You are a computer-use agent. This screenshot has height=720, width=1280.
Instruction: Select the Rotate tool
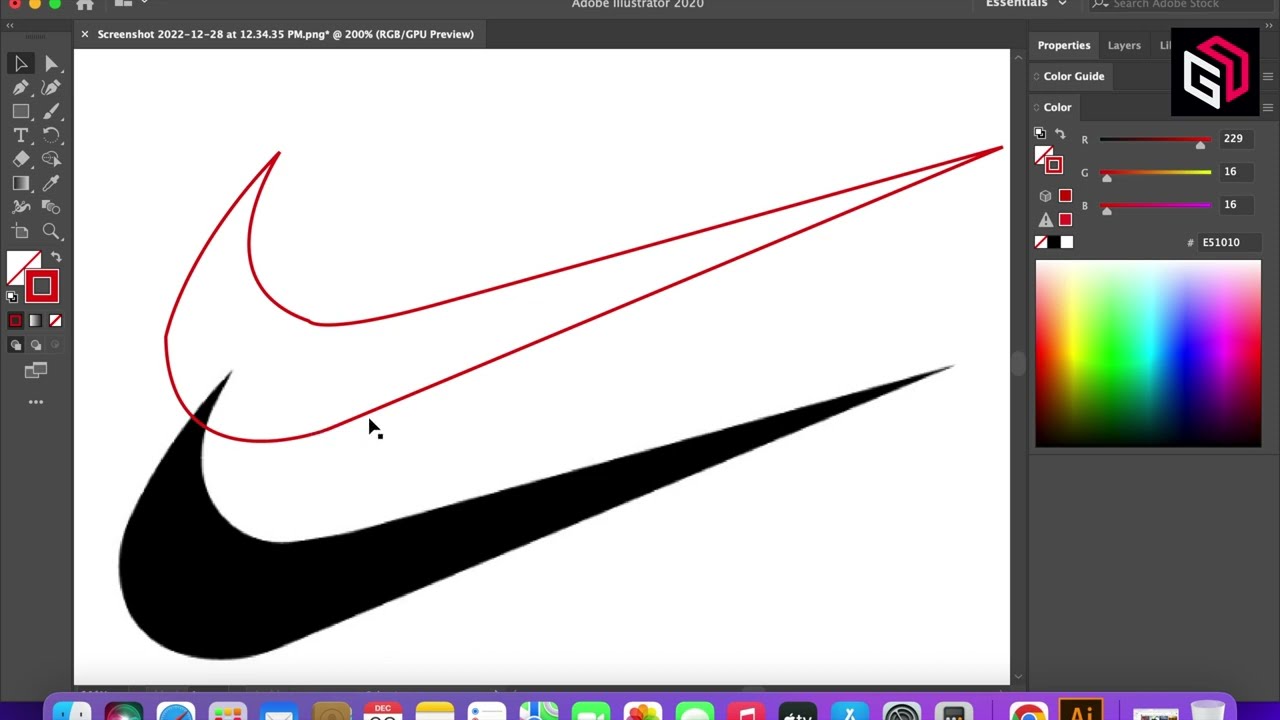click(51, 135)
